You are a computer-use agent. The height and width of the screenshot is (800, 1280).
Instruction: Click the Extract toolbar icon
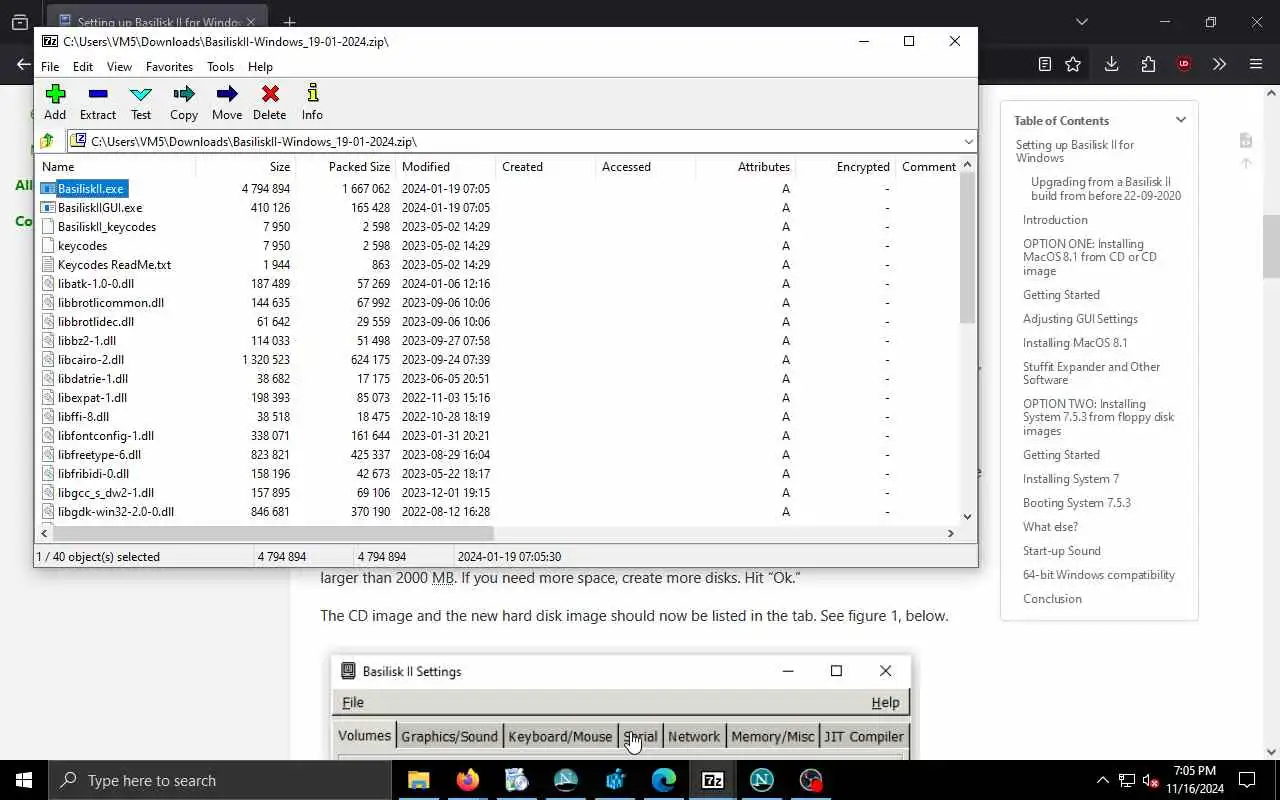[x=98, y=102]
